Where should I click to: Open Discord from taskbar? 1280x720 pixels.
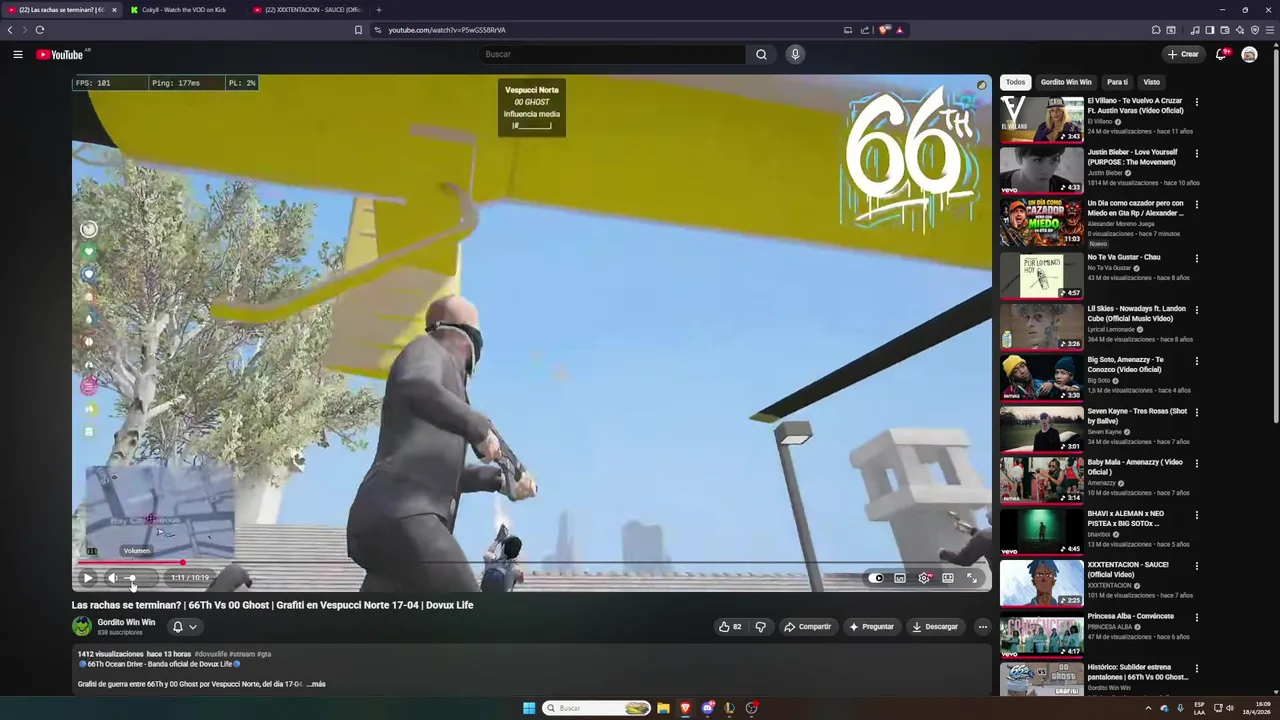[x=708, y=708]
